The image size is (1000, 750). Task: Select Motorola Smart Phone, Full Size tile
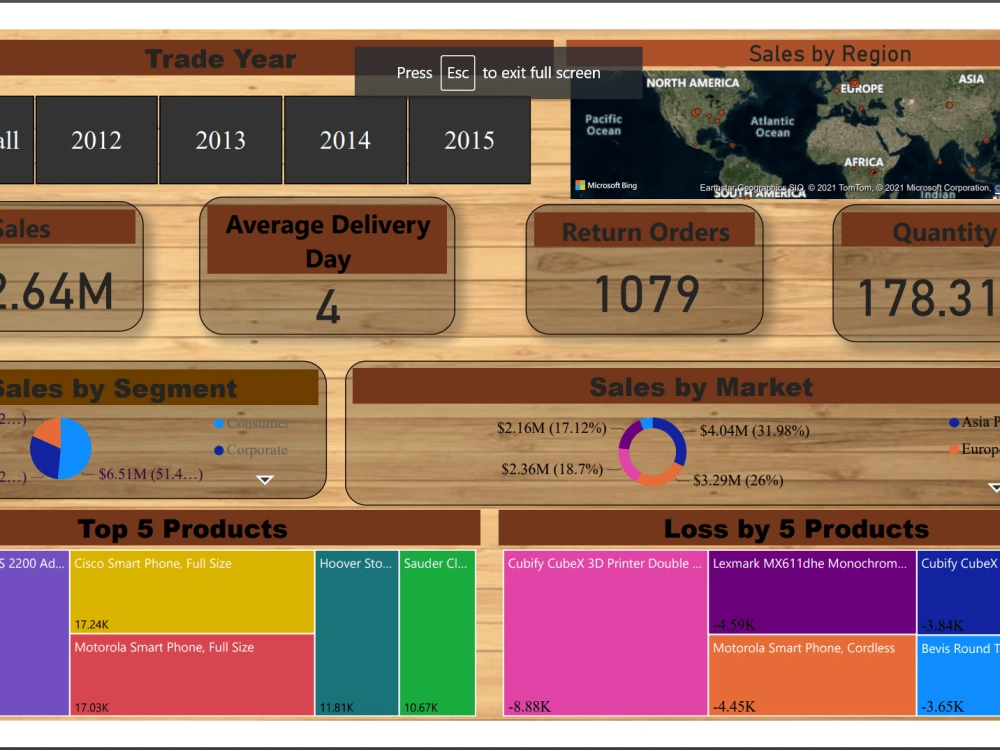192,675
